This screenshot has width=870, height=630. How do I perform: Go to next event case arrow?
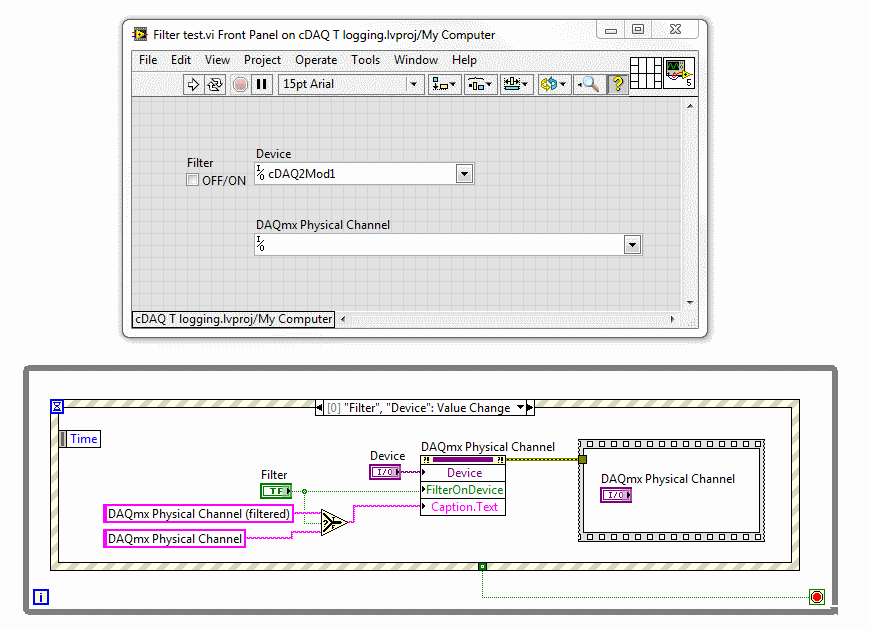(x=530, y=407)
